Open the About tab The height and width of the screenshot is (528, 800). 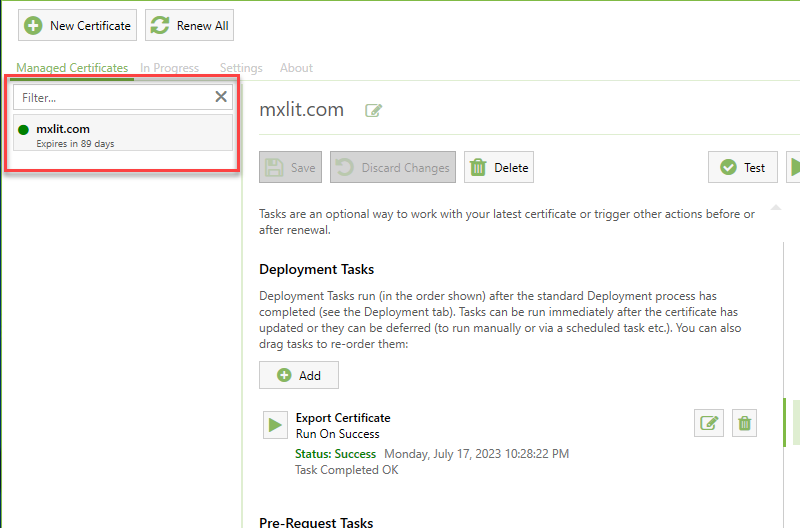tap(296, 68)
